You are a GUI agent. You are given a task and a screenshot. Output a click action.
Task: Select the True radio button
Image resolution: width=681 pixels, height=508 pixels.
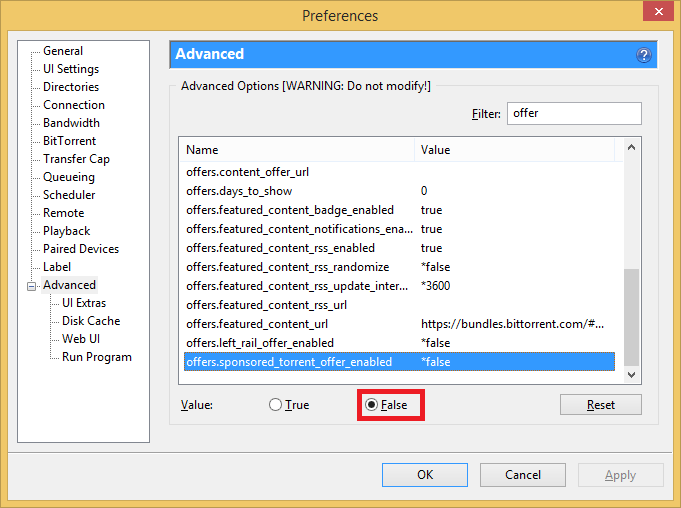[276, 405]
